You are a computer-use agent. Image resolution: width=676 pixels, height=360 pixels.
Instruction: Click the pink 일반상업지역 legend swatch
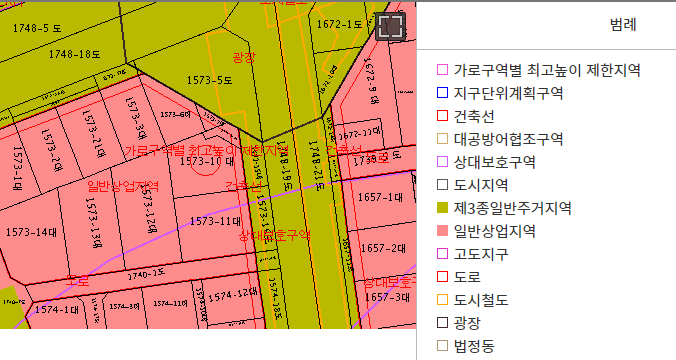[442, 231]
